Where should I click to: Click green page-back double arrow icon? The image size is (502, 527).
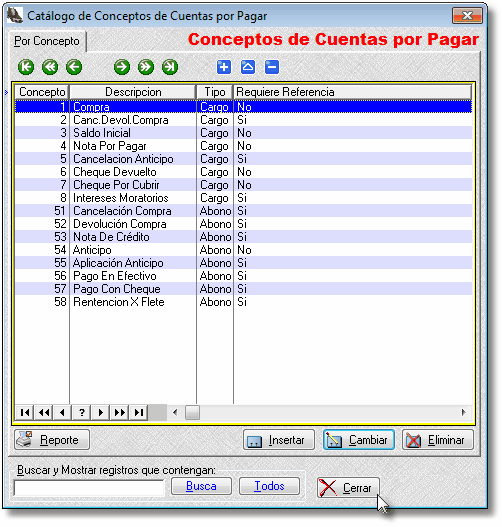coord(50,67)
